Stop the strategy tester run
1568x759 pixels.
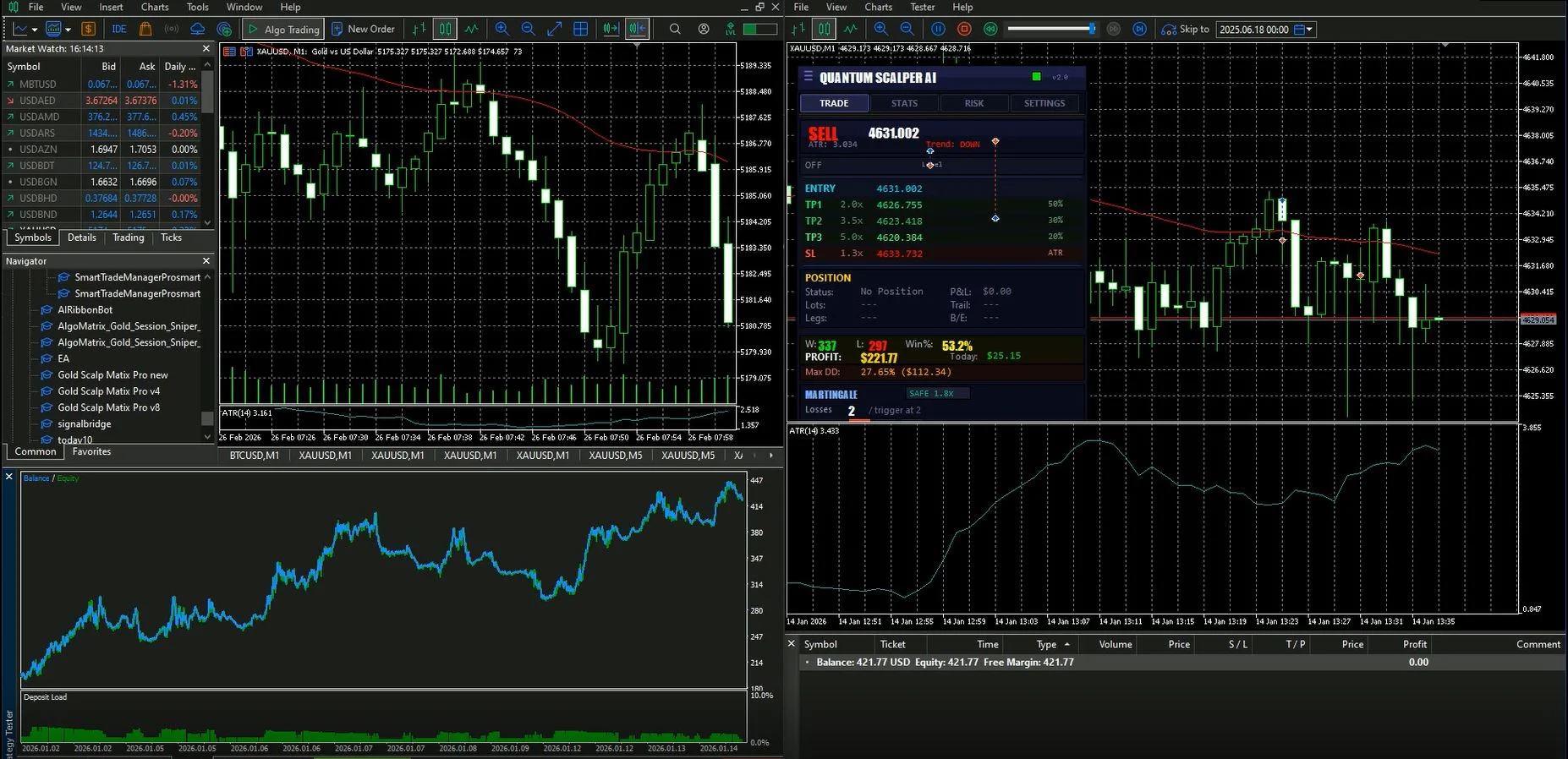[x=964, y=29]
